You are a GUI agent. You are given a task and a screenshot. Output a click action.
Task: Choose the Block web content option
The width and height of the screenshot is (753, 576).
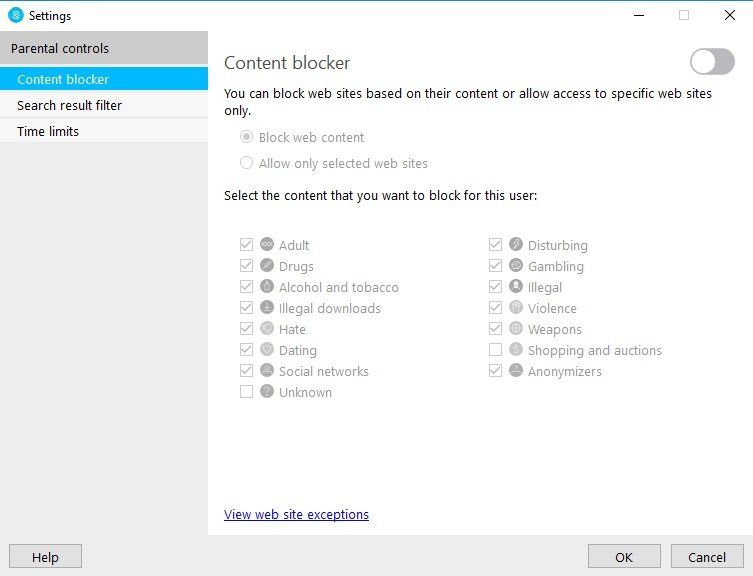[x=246, y=137]
